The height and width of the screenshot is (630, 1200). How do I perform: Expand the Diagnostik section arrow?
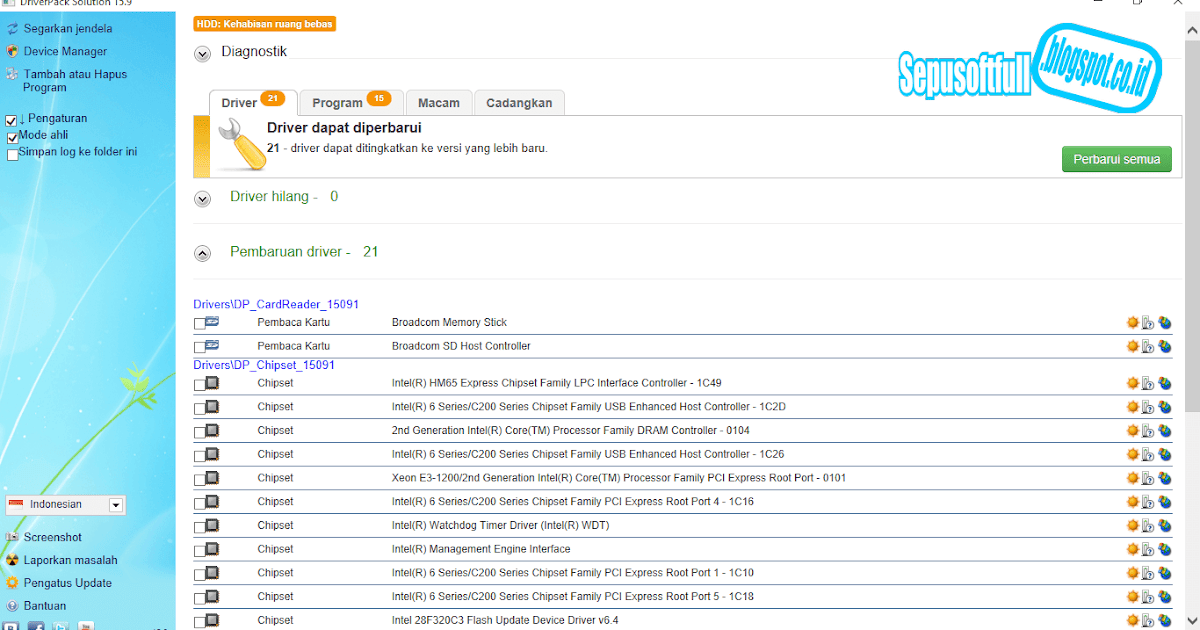[203, 54]
